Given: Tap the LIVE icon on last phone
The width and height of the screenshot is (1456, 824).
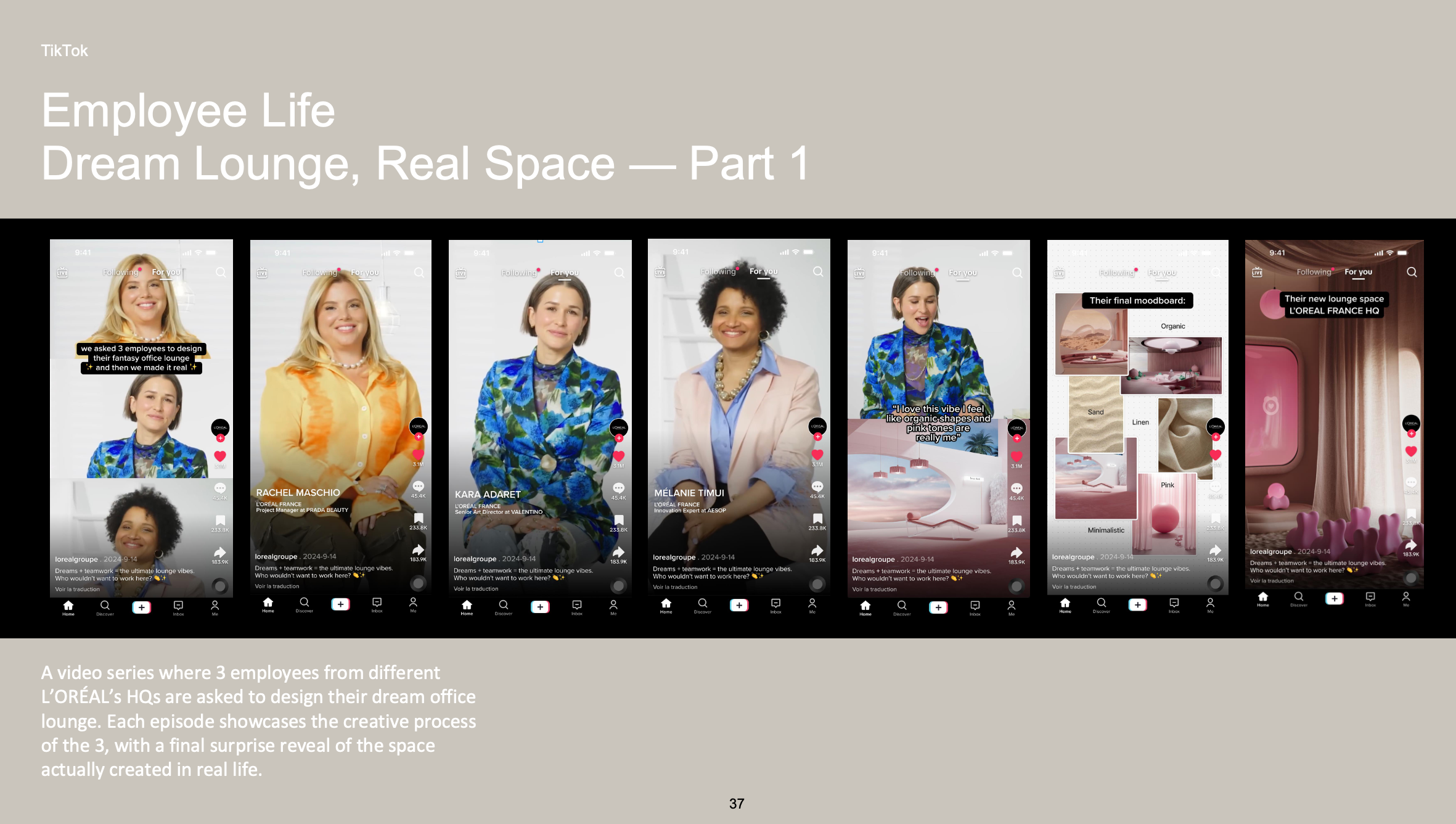Looking at the screenshot, I should pos(1257,272).
